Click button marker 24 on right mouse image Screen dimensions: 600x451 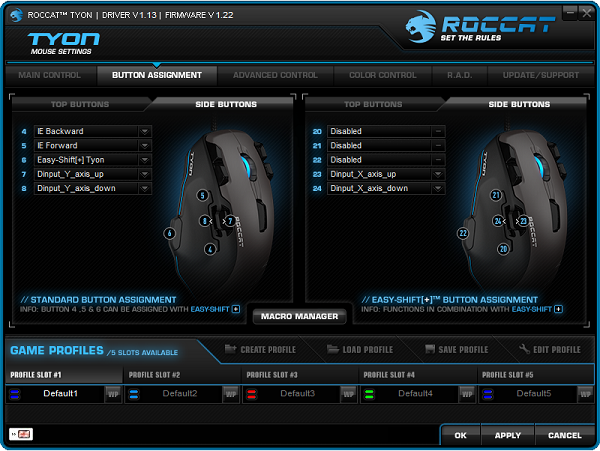tap(498, 221)
